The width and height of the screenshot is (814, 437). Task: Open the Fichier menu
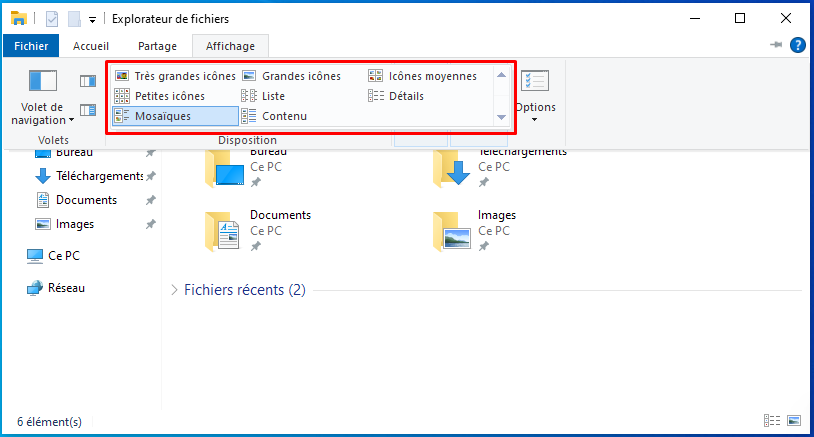coord(31,46)
